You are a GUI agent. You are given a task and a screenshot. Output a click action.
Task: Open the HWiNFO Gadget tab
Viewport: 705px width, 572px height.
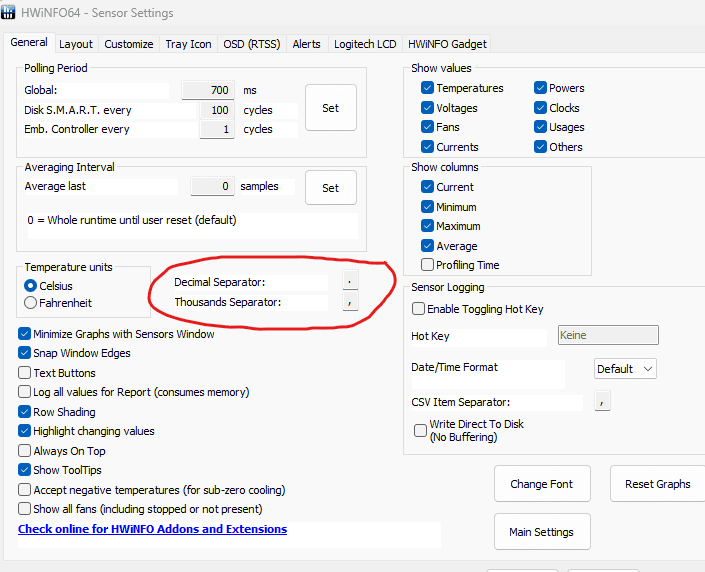447,44
